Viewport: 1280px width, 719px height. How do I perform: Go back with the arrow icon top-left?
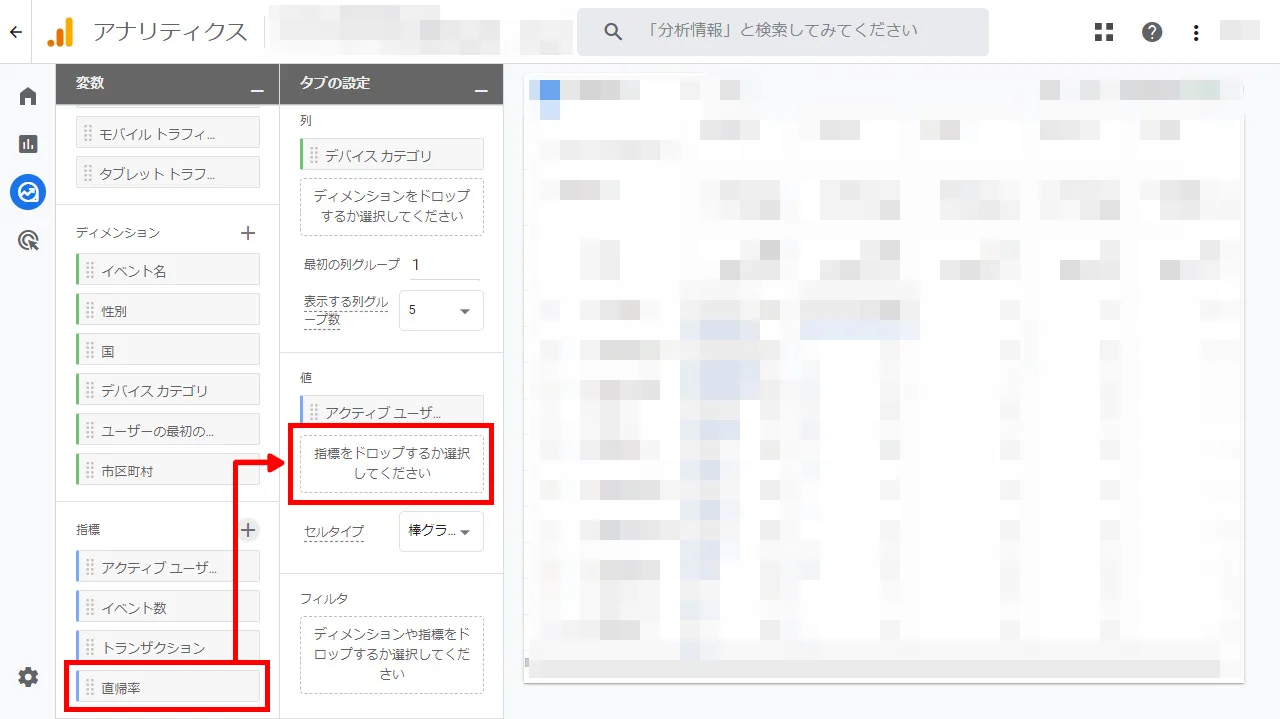14,31
